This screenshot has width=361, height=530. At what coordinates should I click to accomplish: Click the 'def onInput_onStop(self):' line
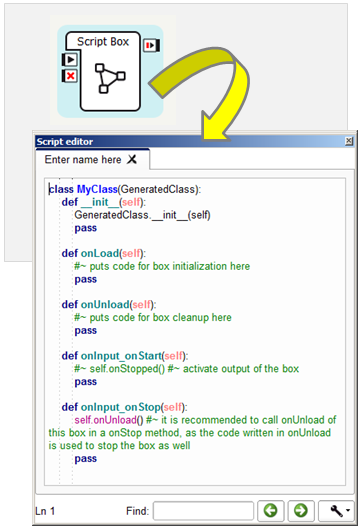(124, 407)
